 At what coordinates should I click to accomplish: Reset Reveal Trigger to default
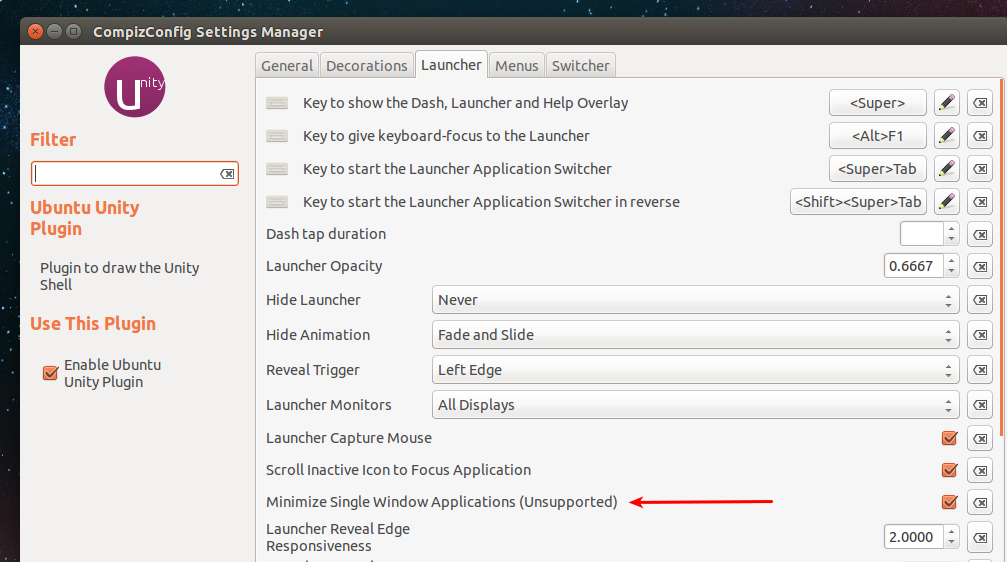(980, 370)
